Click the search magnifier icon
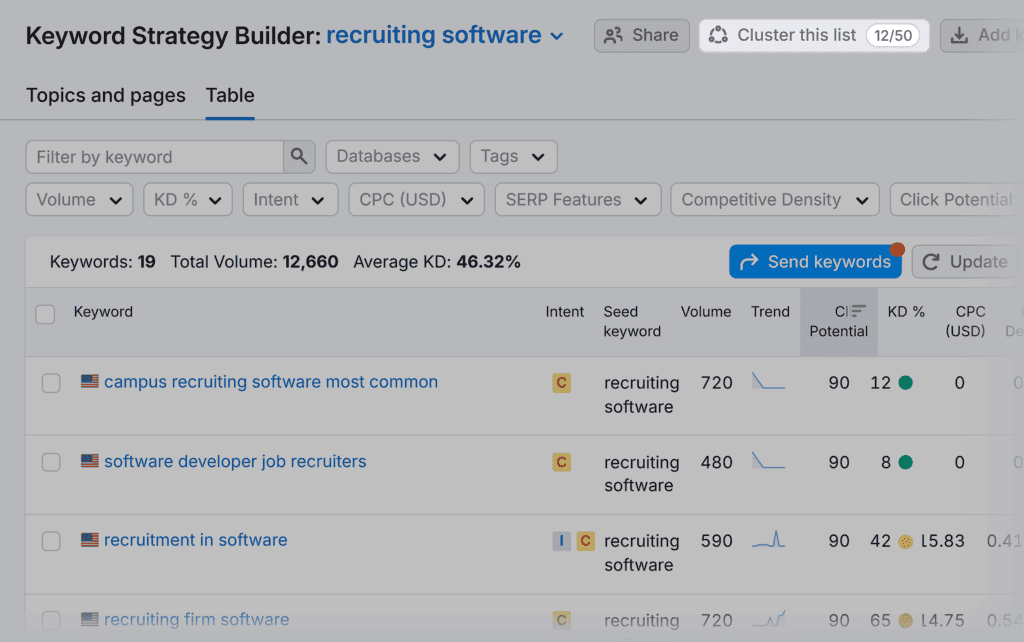The image size is (1024, 642). pos(299,157)
